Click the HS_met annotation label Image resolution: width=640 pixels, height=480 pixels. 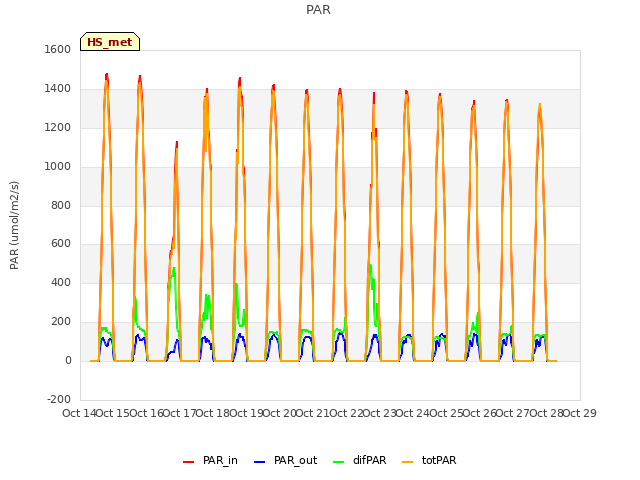110,42
